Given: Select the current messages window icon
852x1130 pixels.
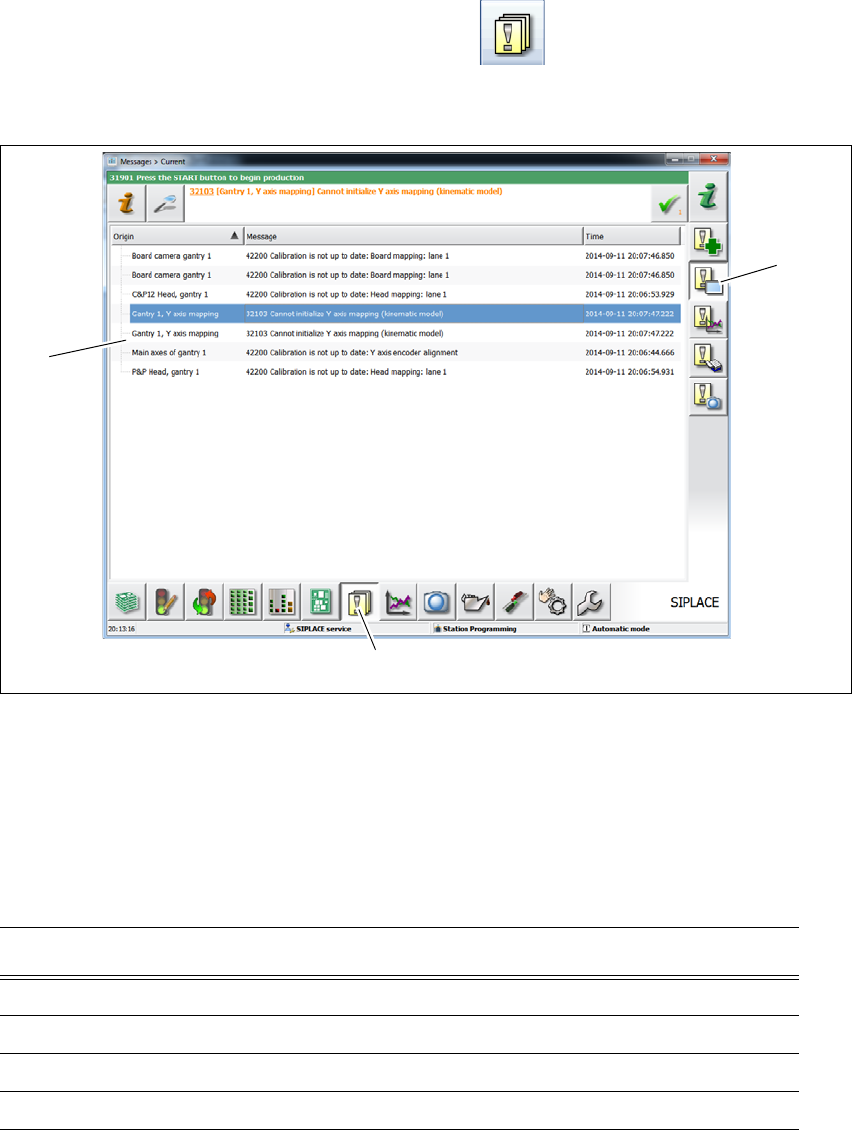Looking at the screenshot, I should click(708, 280).
